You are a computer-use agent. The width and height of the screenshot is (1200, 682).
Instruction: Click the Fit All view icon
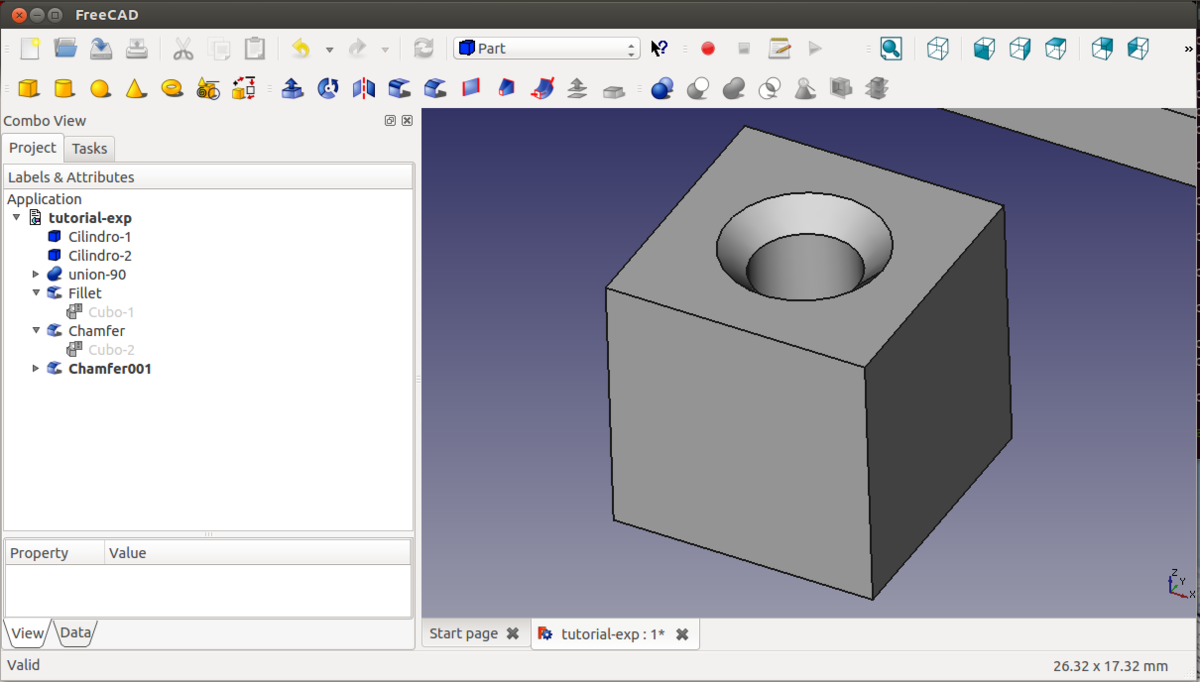click(x=890, y=48)
